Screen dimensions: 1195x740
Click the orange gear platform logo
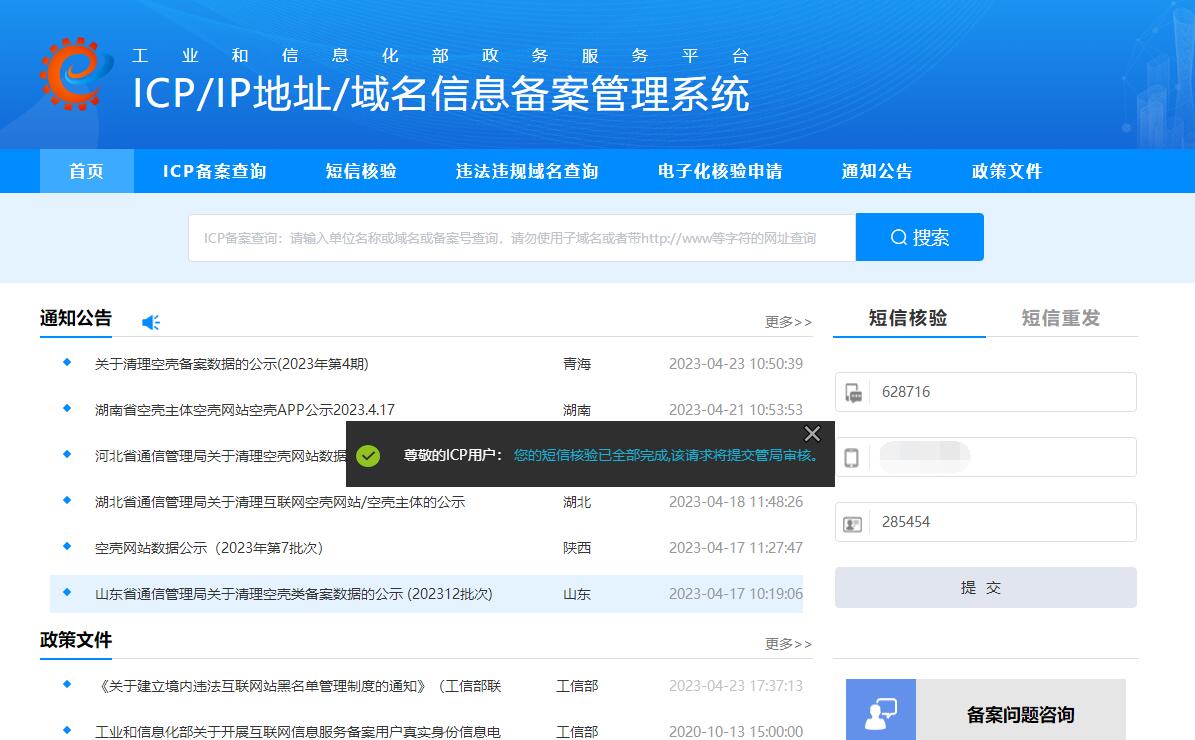(x=71, y=73)
